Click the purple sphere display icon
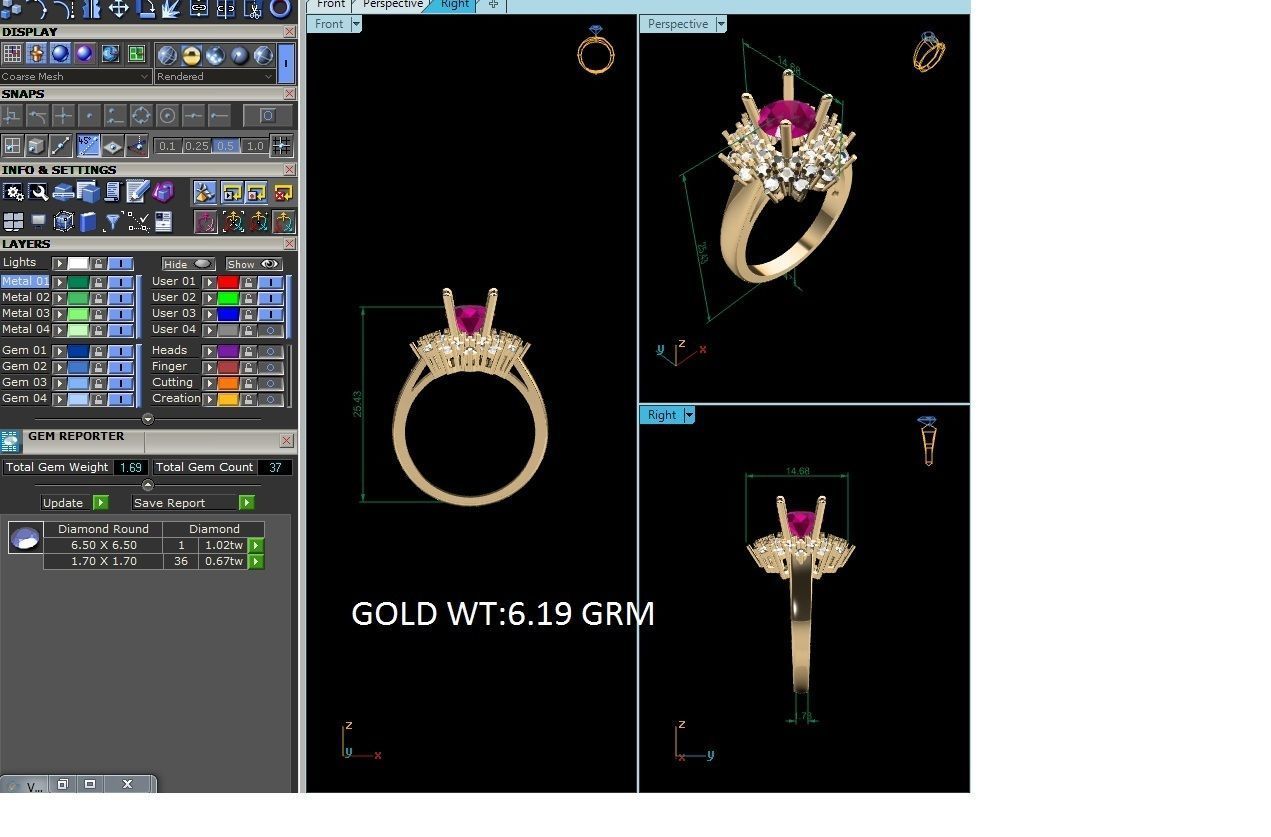 pyautogui.click(x=85, y=54)
